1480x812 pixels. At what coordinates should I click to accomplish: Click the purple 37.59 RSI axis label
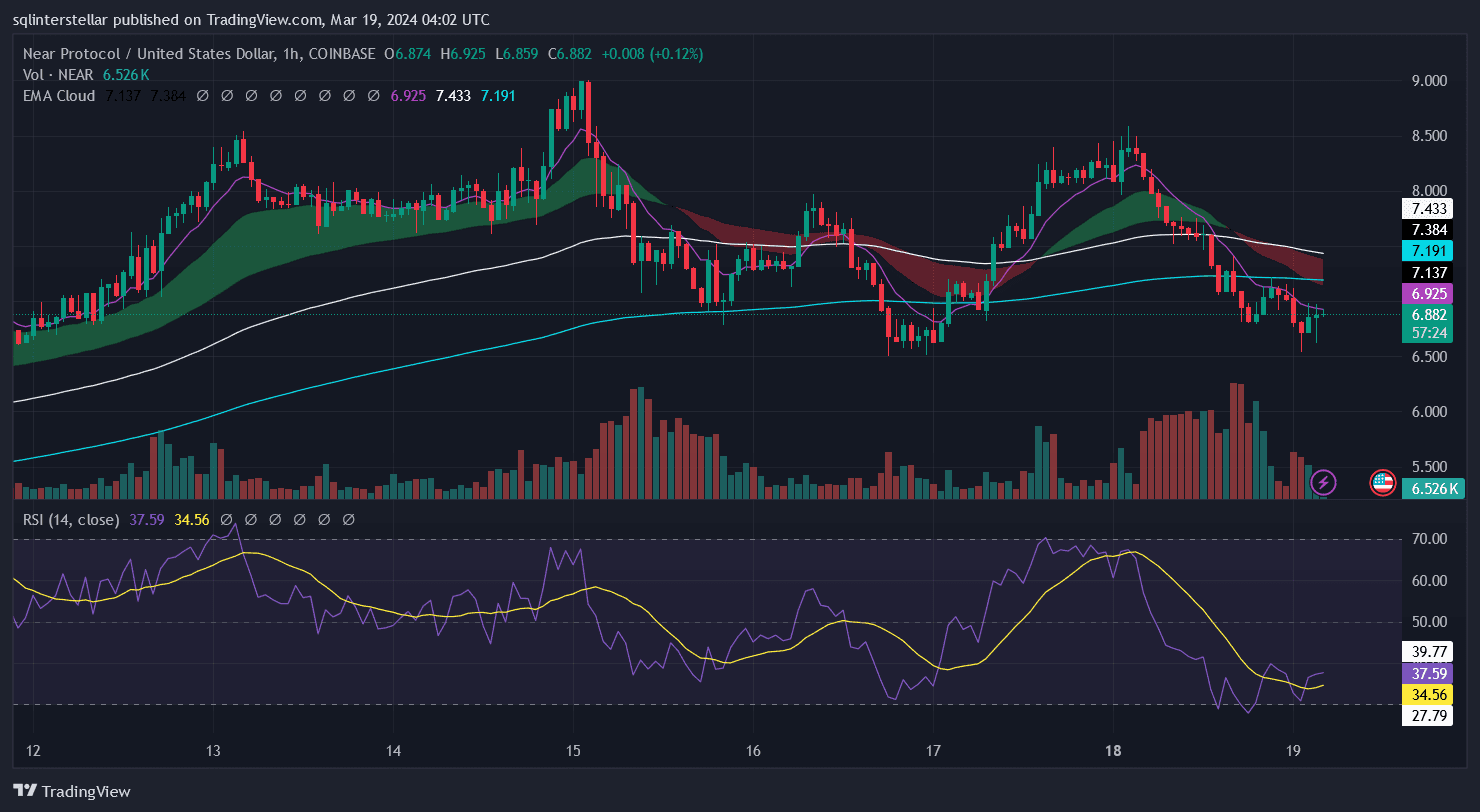click(x=1426, y=673)
